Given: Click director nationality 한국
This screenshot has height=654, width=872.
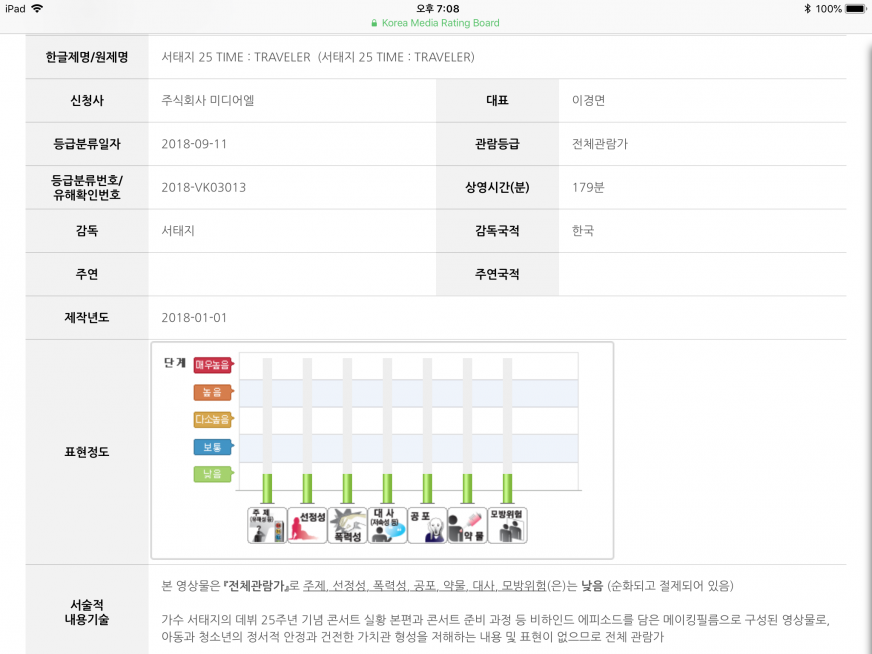Looking at the screenshot, I should click(x=583, y=231).
